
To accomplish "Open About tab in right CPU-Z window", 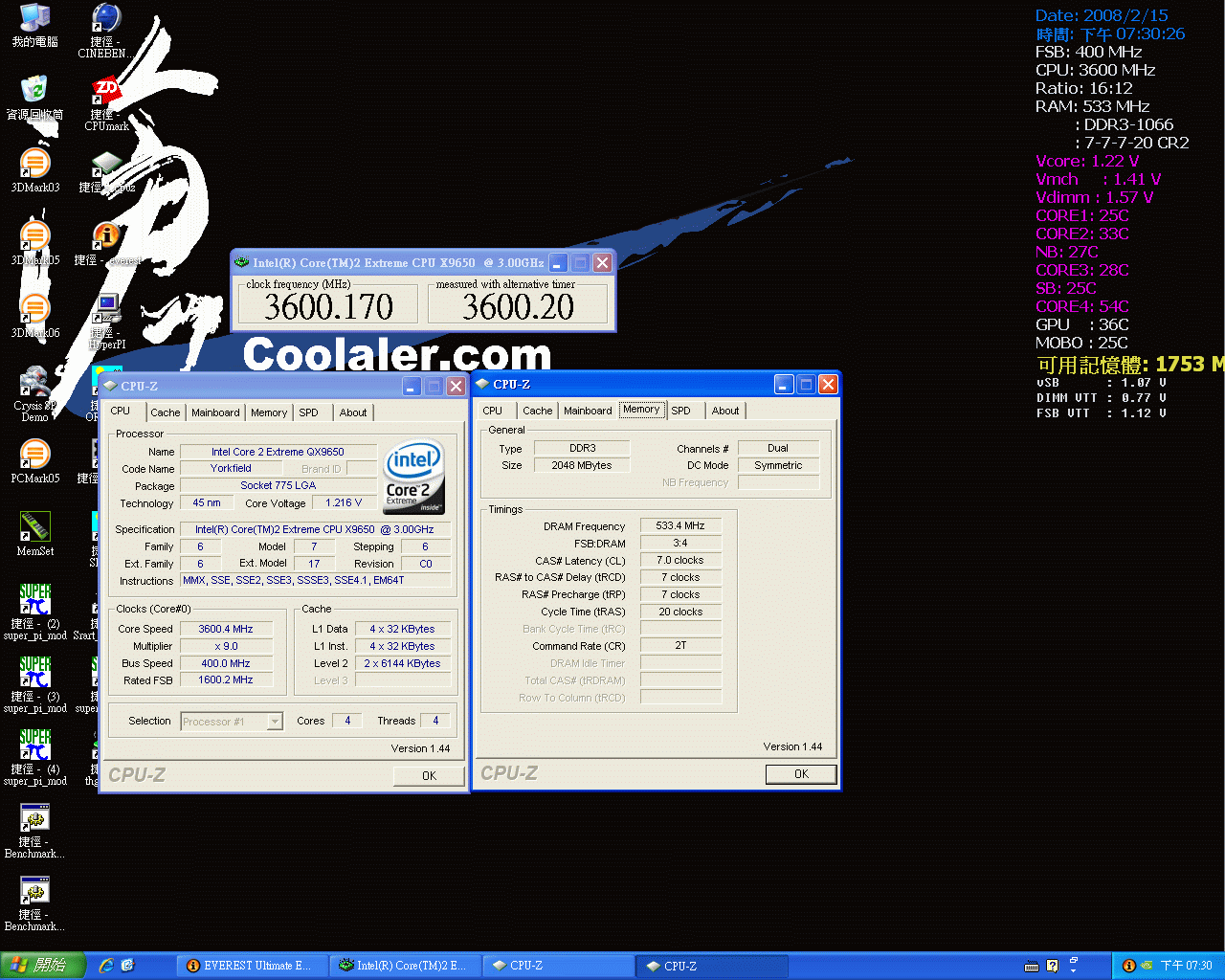I will point(725,411).
